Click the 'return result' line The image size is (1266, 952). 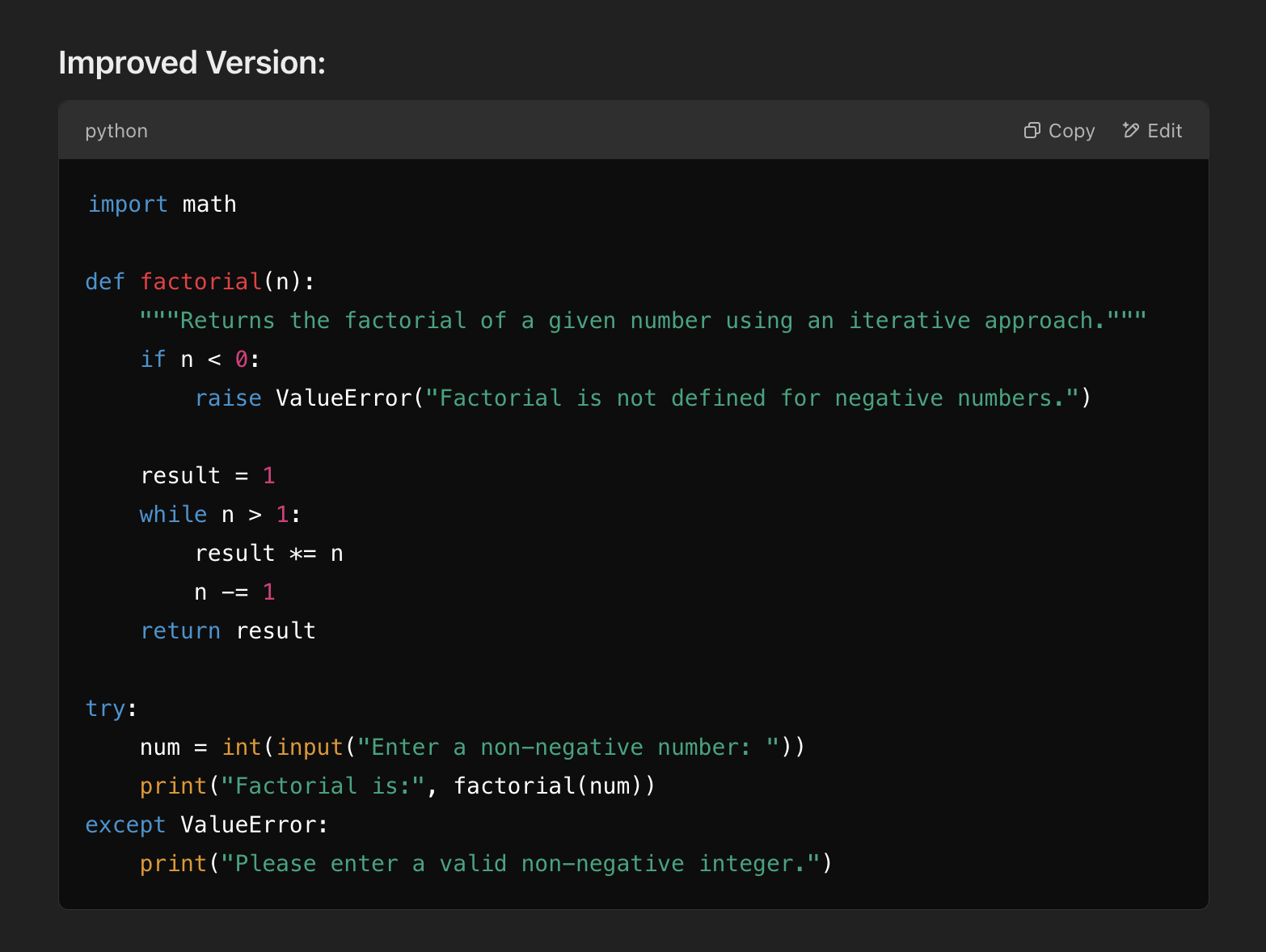227,631
